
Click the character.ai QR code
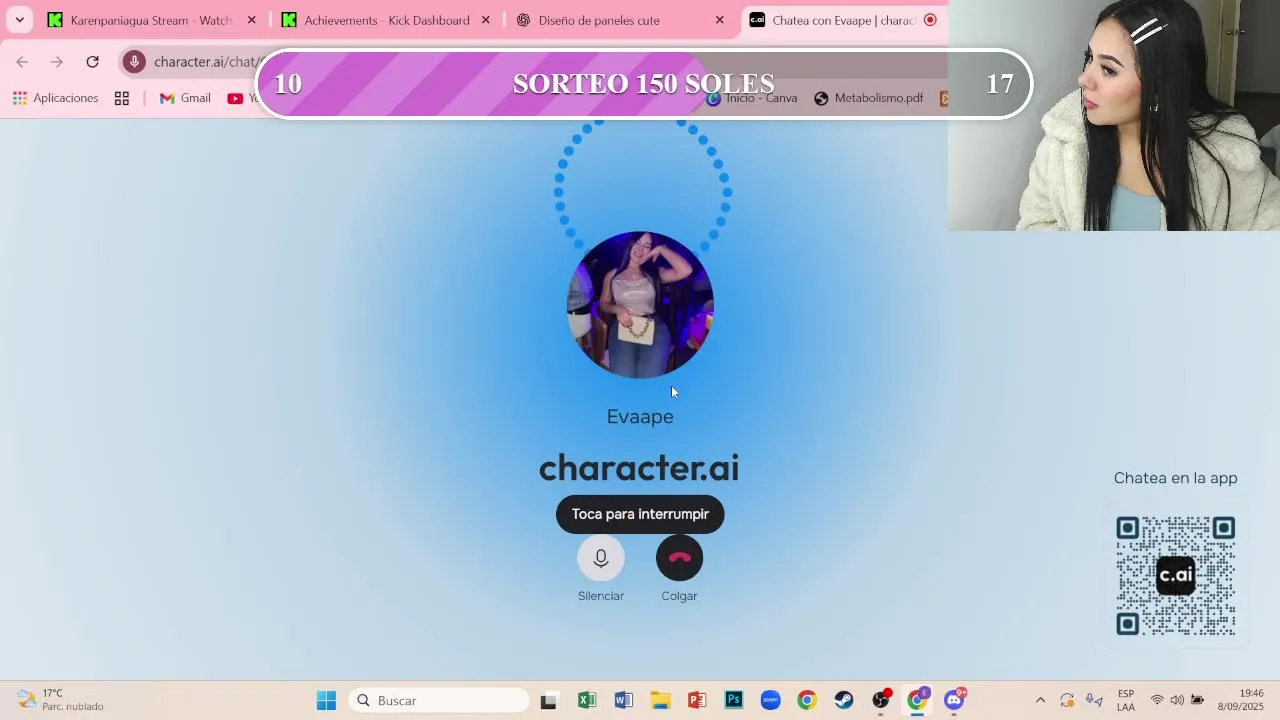1176,576
